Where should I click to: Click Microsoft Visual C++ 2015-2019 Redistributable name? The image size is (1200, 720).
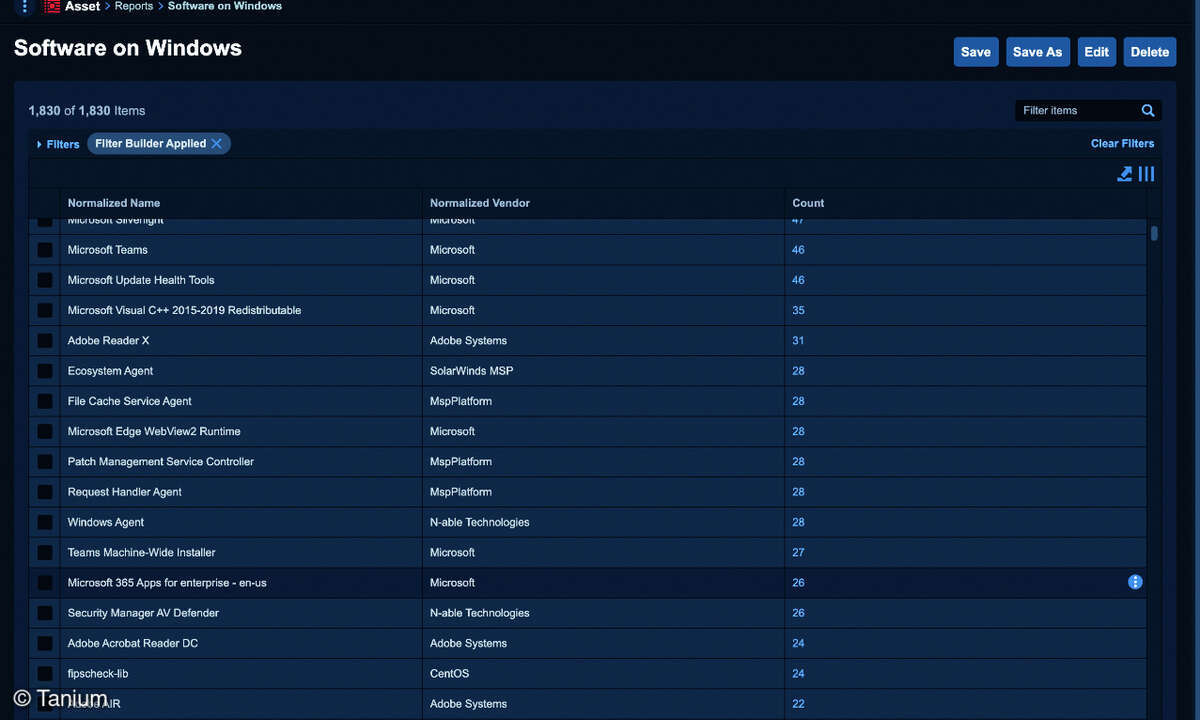point(184,310)
